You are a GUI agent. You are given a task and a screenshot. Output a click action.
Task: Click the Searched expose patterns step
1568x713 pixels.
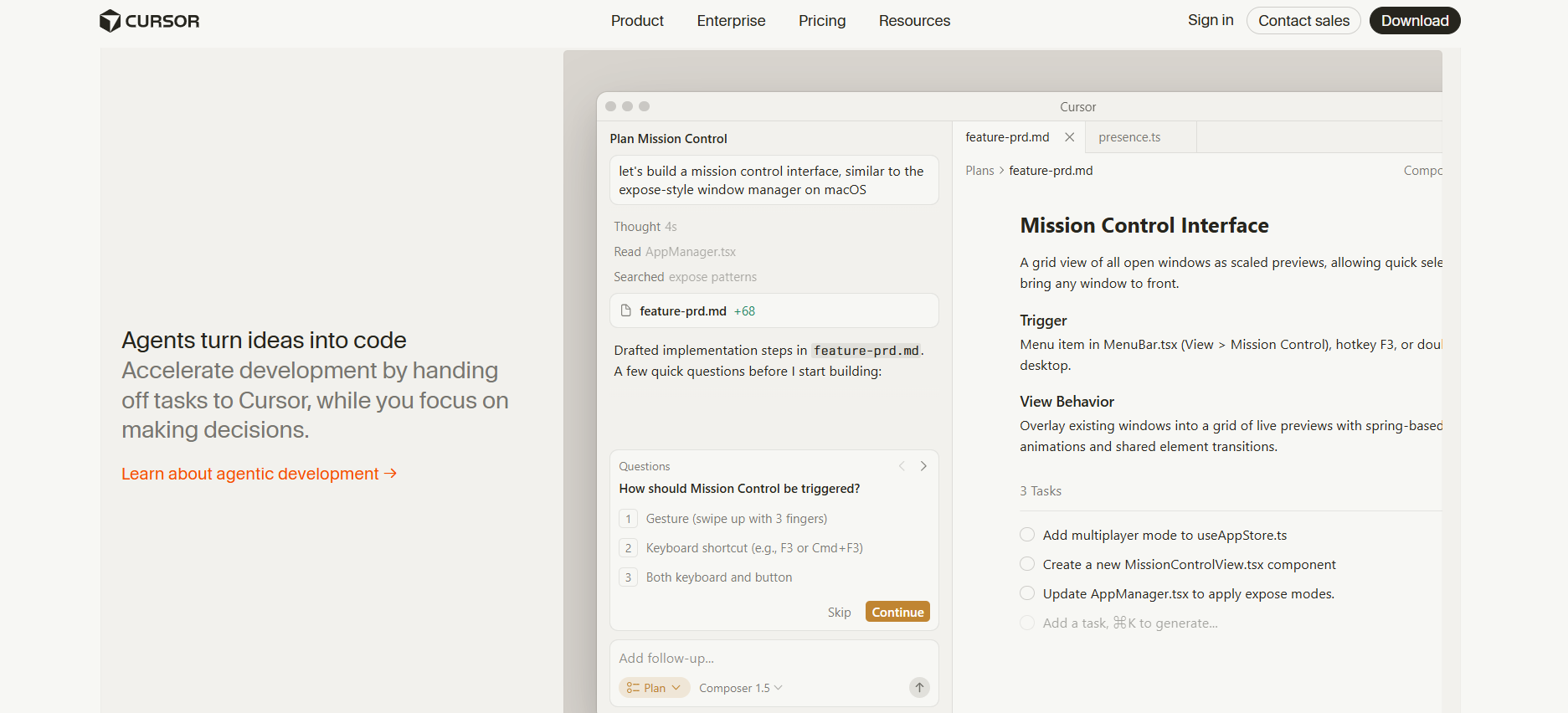(x=685, y=277)
